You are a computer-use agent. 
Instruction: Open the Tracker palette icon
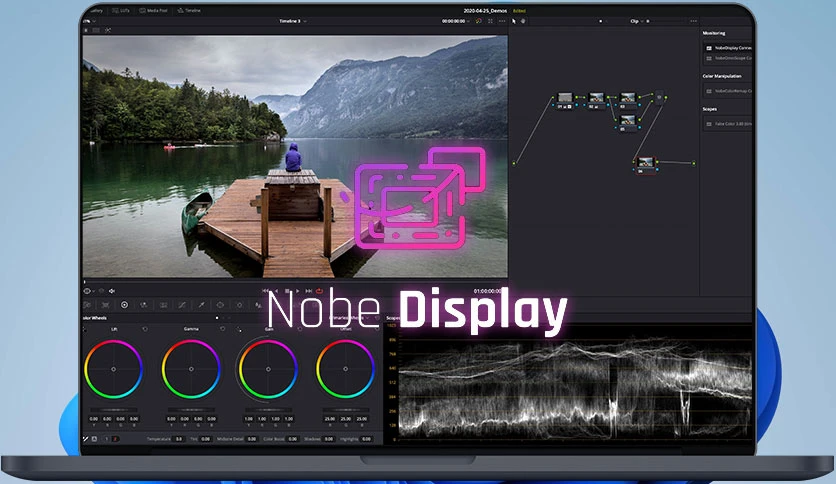coord(239,305)
